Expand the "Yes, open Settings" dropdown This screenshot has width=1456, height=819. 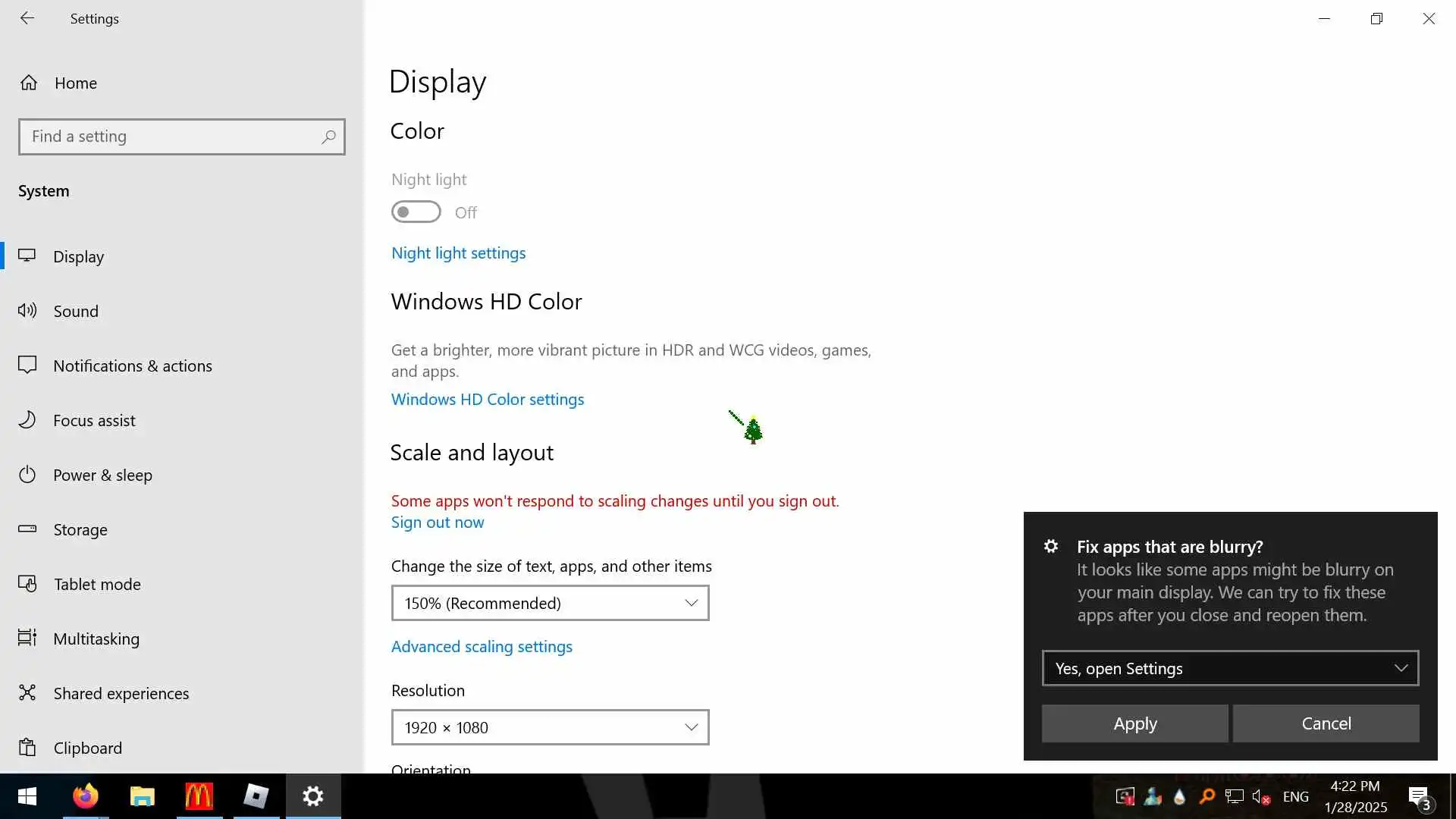click(x=1229, y=669)
